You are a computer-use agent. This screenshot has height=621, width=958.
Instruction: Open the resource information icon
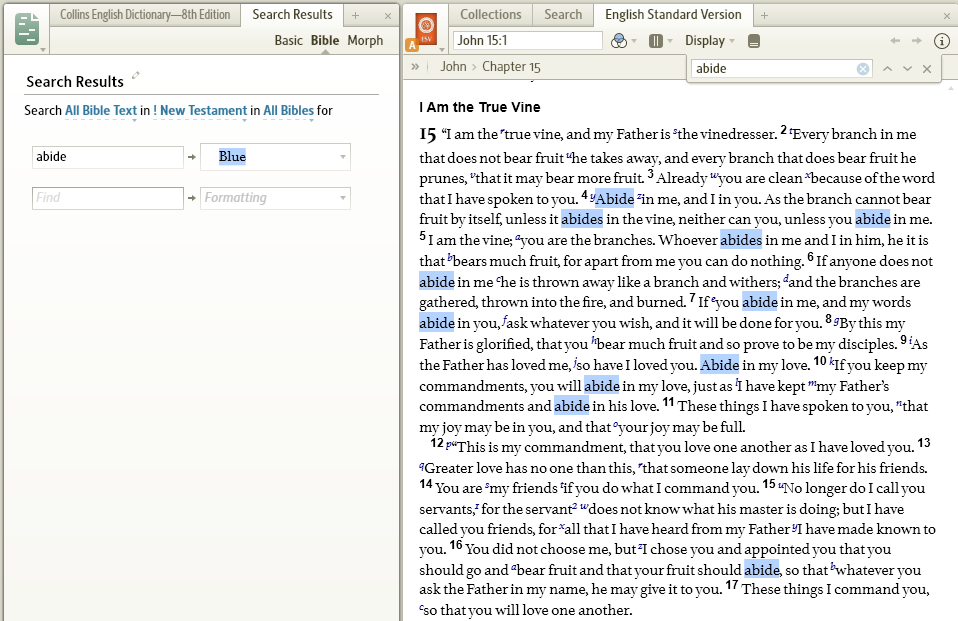(x=942, y=41)
